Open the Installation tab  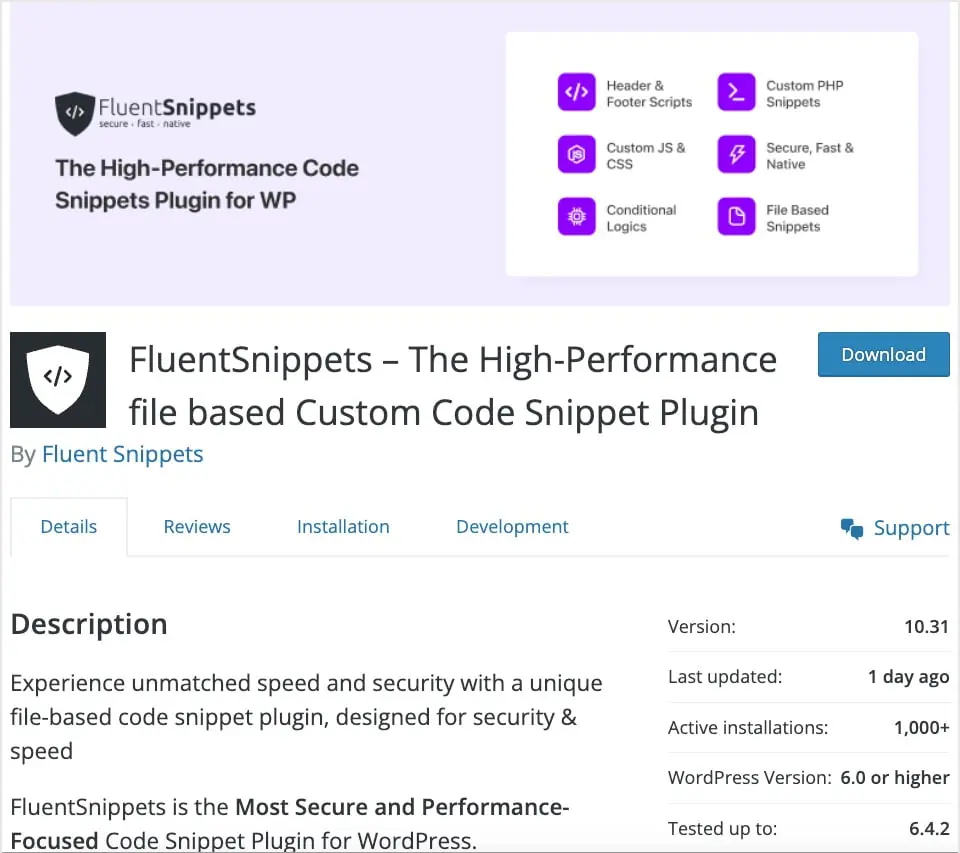[x=343, y=526]
